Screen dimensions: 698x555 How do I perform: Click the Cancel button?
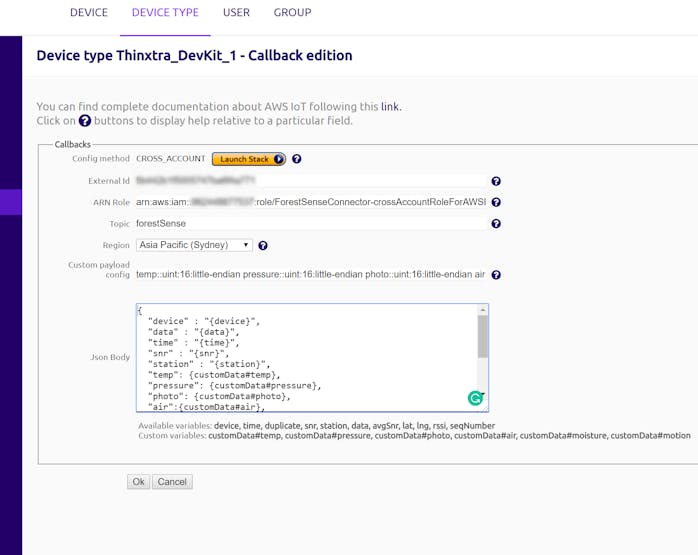tap(172, 482)
